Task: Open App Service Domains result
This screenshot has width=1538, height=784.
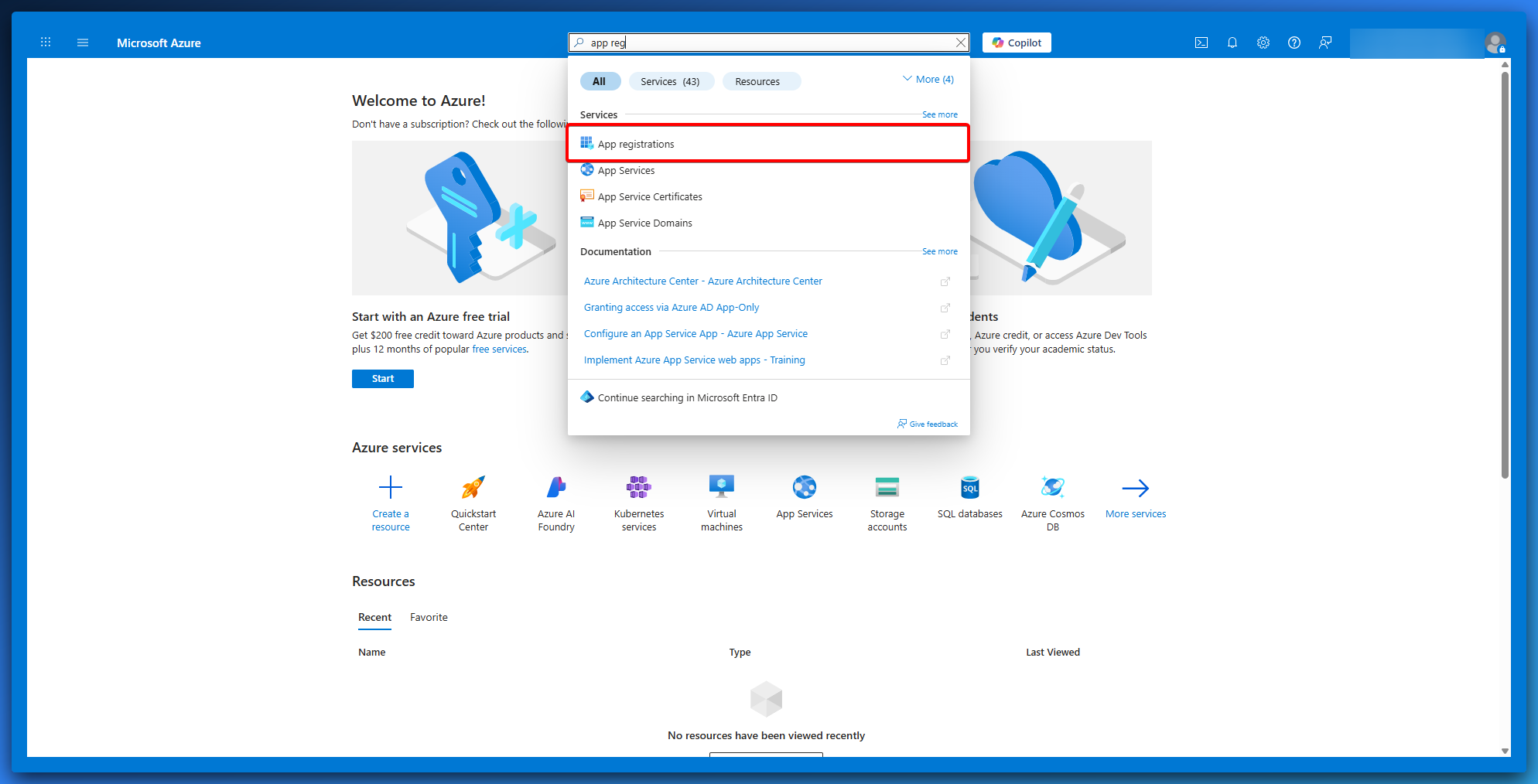Action: tap(768, 223)
